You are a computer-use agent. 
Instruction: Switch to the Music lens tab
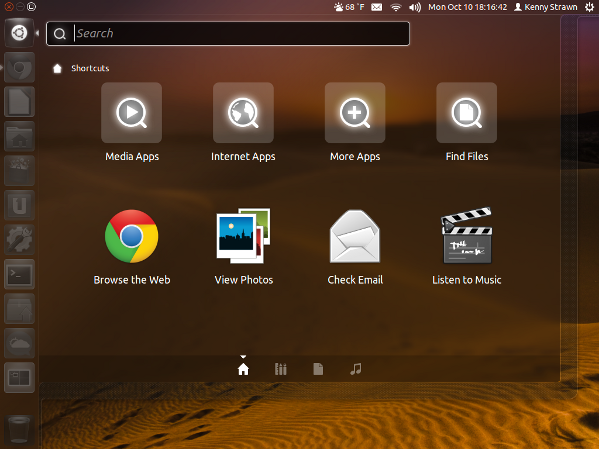coord(356,369)
